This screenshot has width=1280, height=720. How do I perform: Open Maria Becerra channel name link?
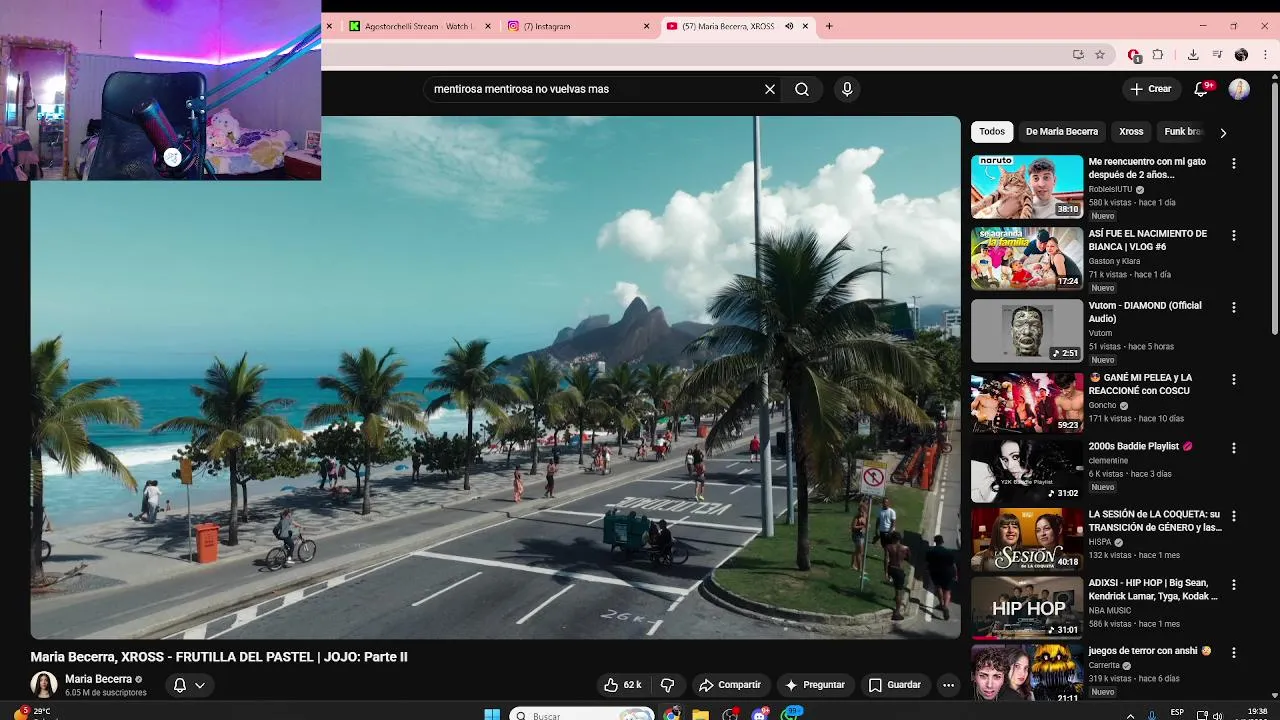tap(98, 679)
